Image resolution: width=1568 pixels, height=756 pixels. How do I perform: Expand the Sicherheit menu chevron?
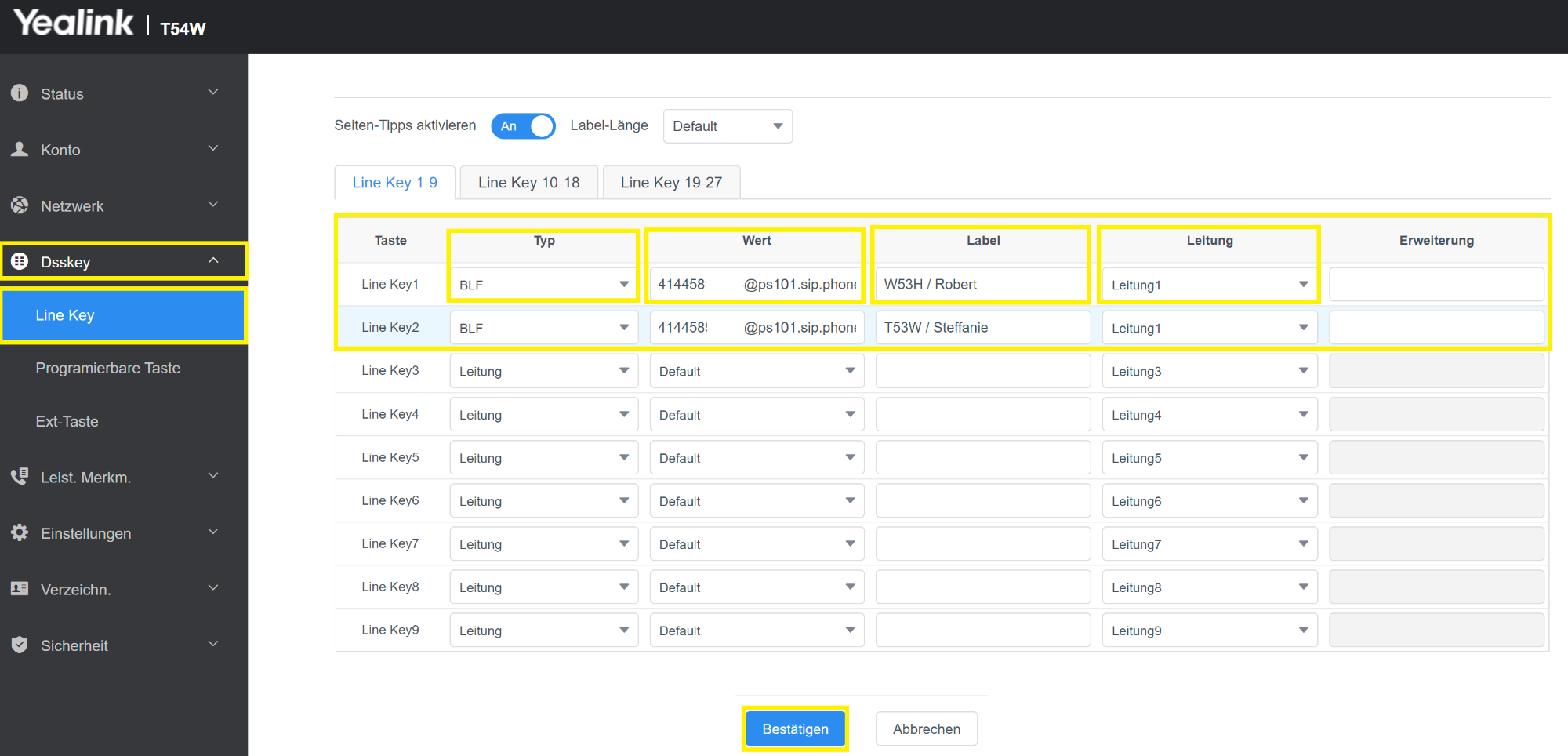[213, 644]
